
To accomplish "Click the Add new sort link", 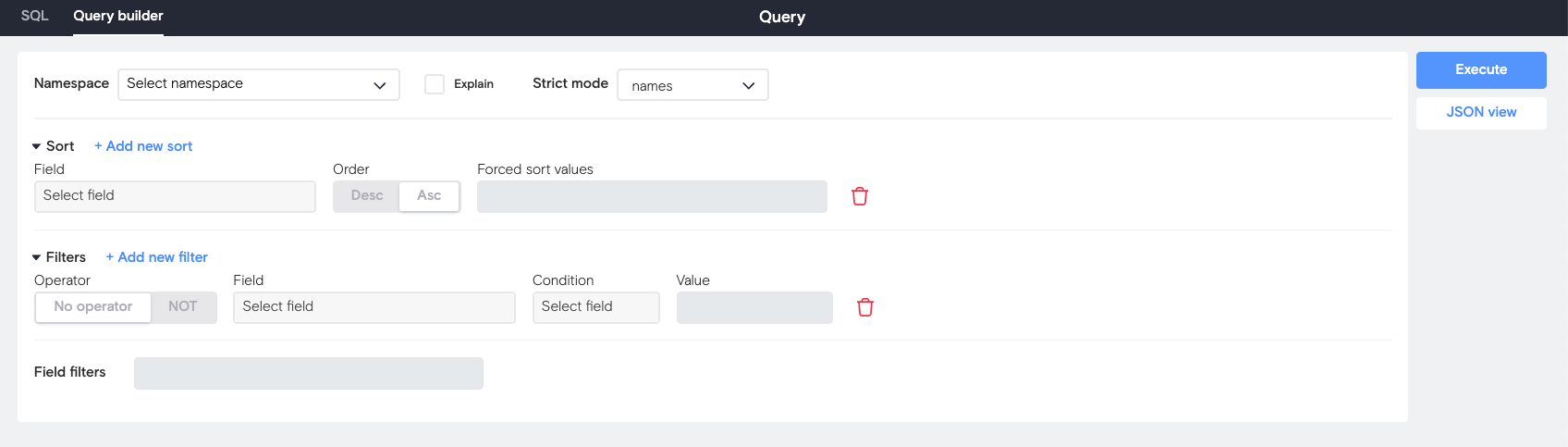I will point(143,146).
